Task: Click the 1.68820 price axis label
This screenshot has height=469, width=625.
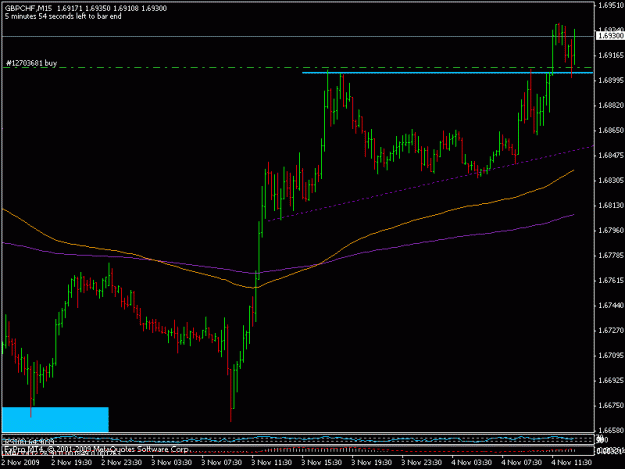Action: [611, 105]
